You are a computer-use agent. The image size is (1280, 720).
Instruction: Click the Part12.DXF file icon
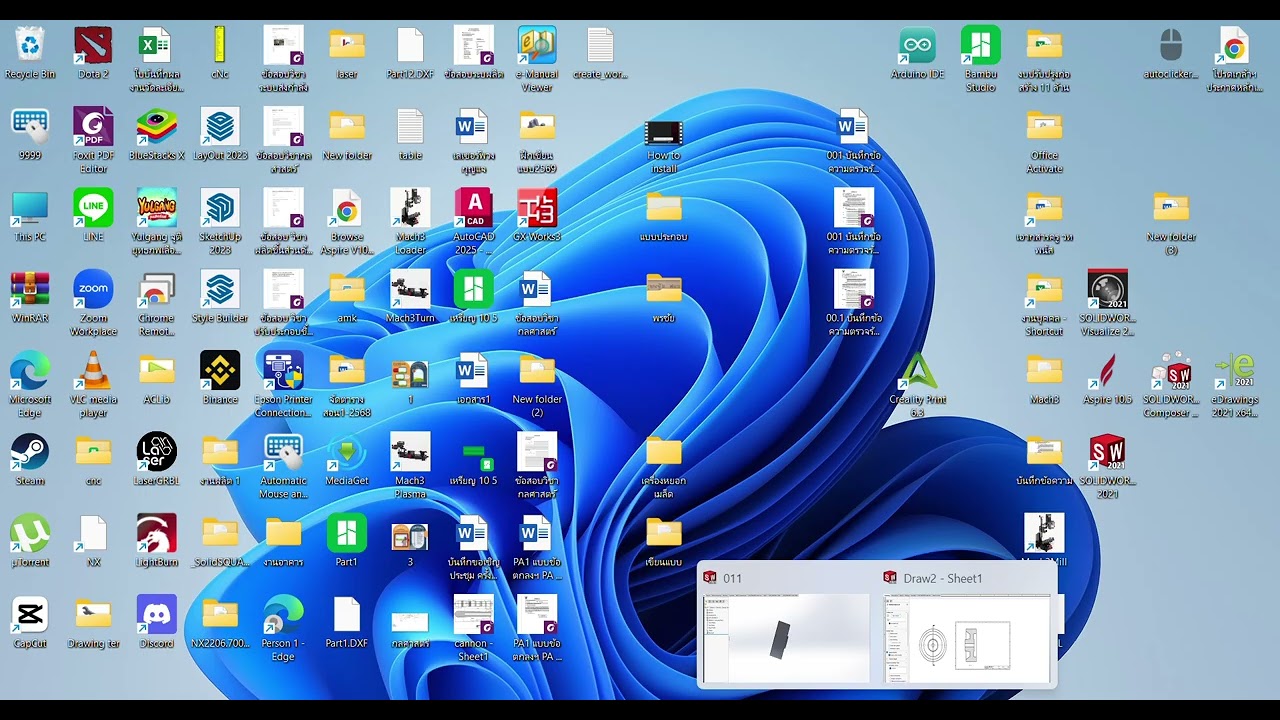click(x=410, y=53)
